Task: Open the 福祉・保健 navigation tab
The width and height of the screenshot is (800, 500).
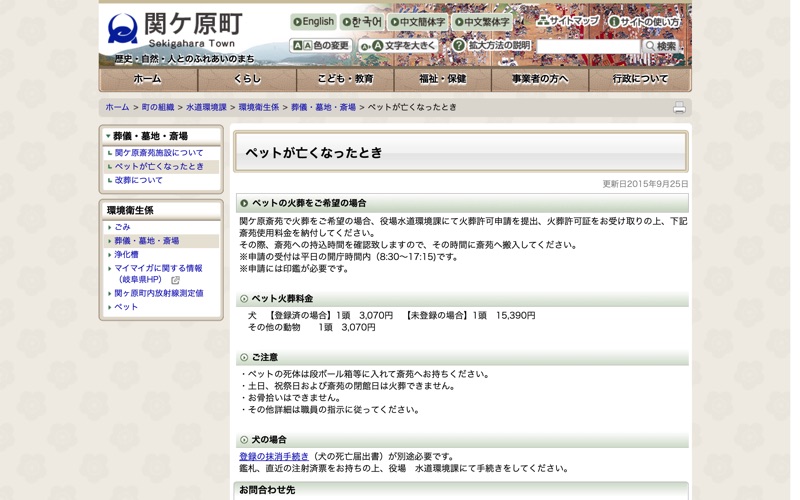Action: [x=442, y=80]
